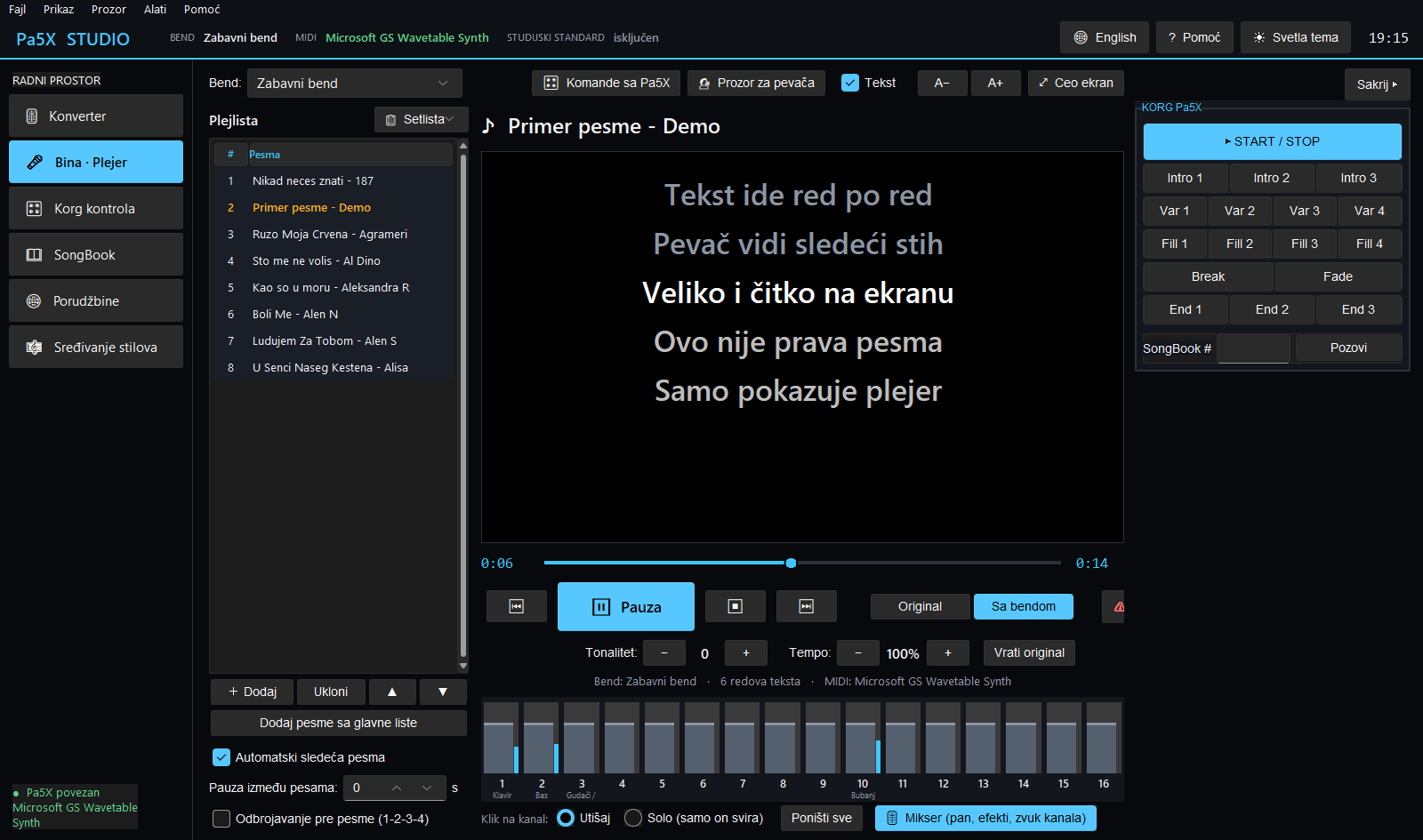Switch the language to English
Image resolution: width=1423 pixels, height=840 pixels.
click(1105, 37)
